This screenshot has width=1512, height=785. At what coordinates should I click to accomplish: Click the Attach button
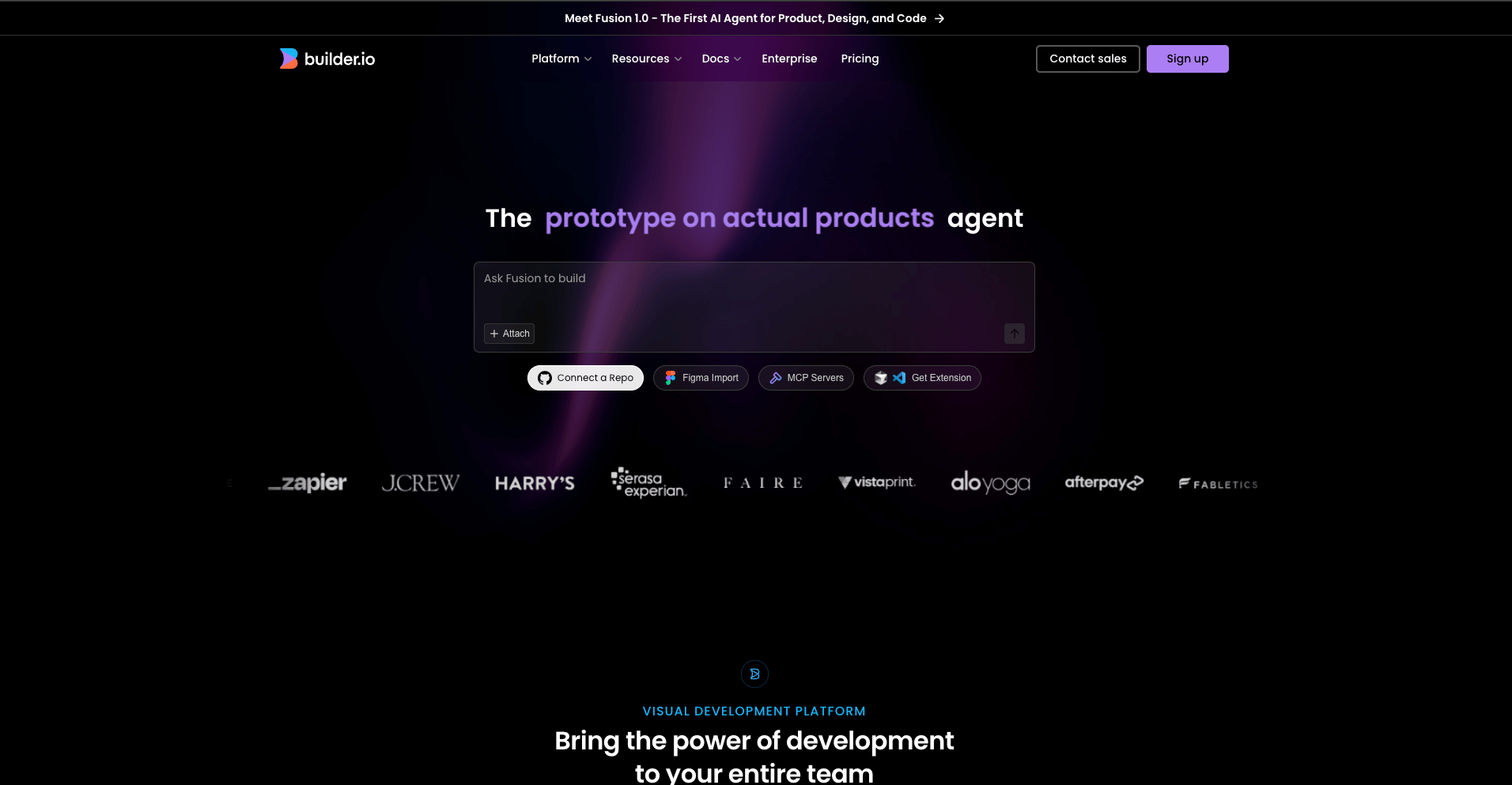coord(509,334)
